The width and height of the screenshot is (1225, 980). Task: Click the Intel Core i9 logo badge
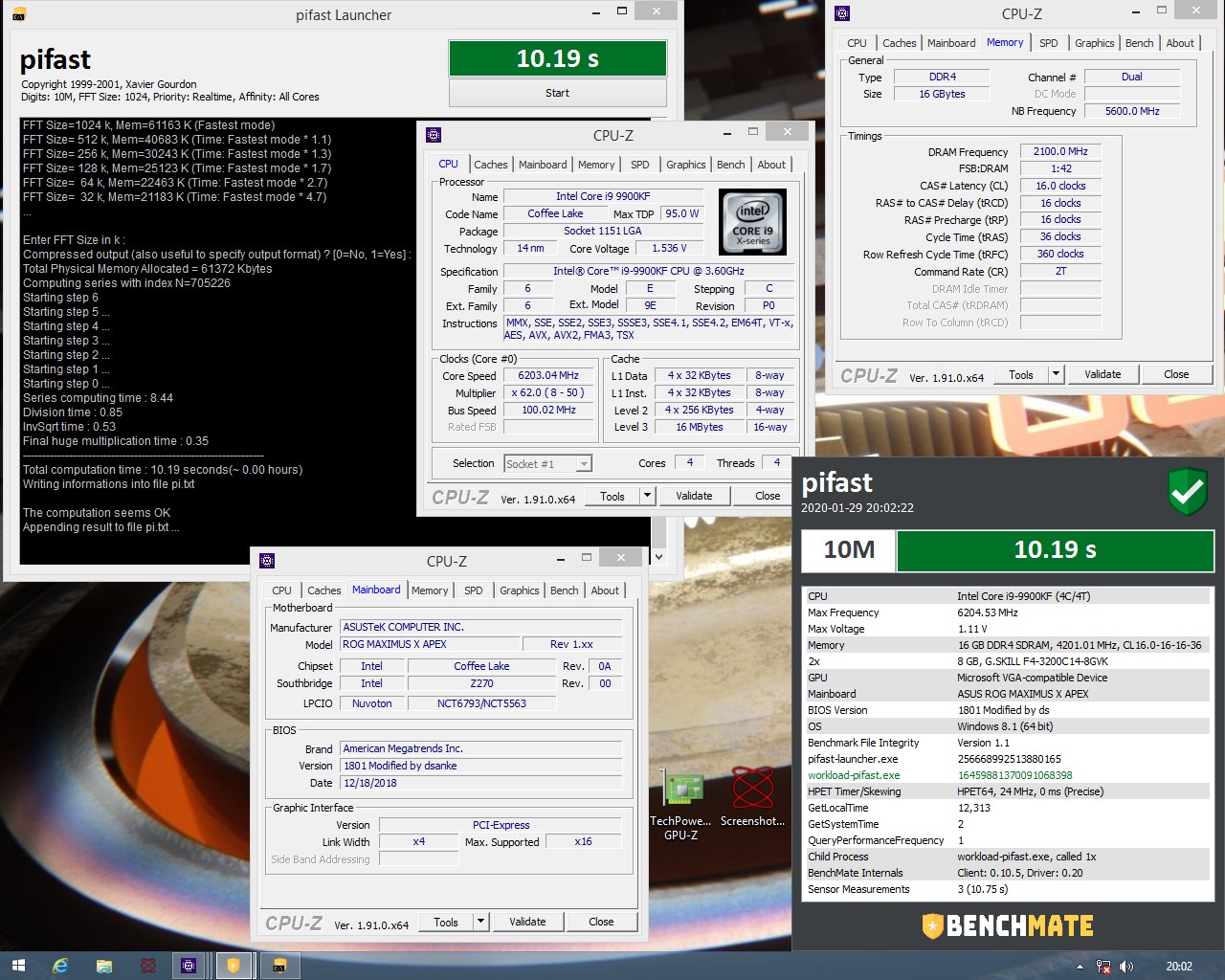(752, 221)
